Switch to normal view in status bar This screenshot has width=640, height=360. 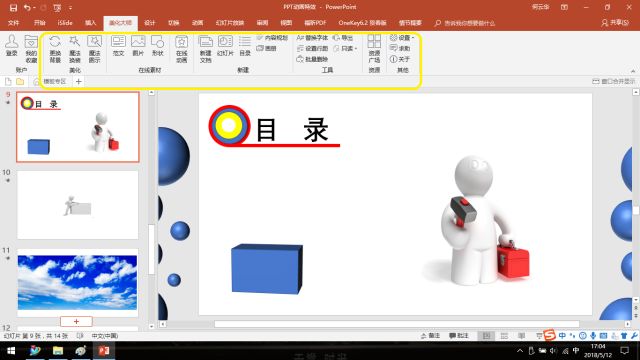486,336
